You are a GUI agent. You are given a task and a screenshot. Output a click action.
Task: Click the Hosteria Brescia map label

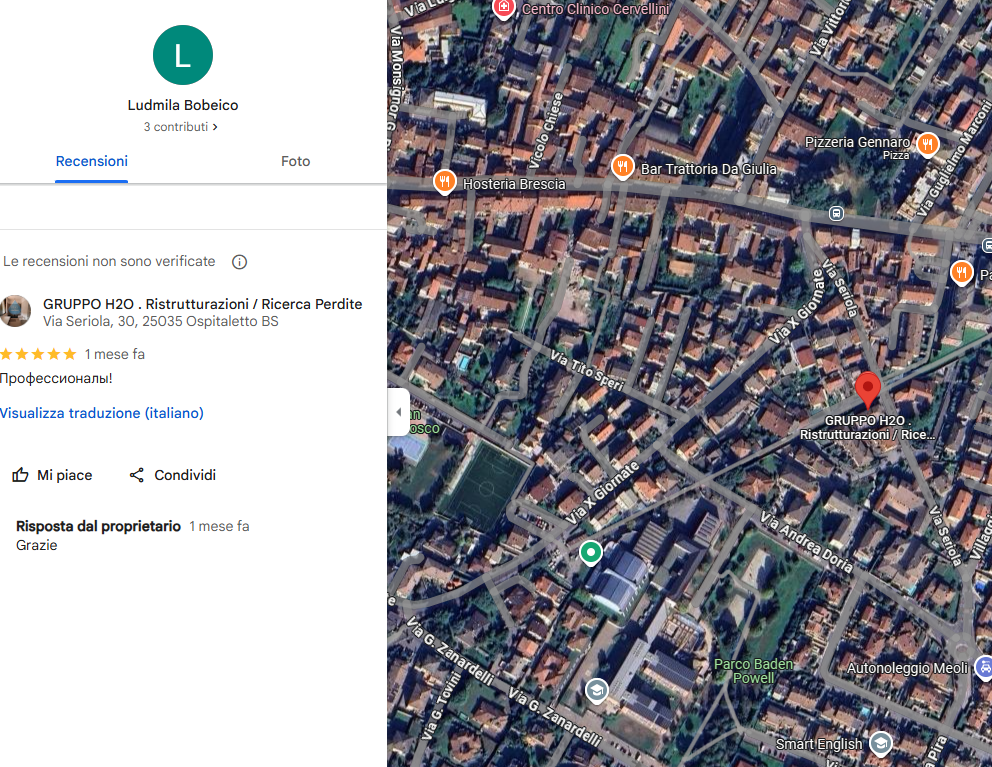click(x=514, y=184)
